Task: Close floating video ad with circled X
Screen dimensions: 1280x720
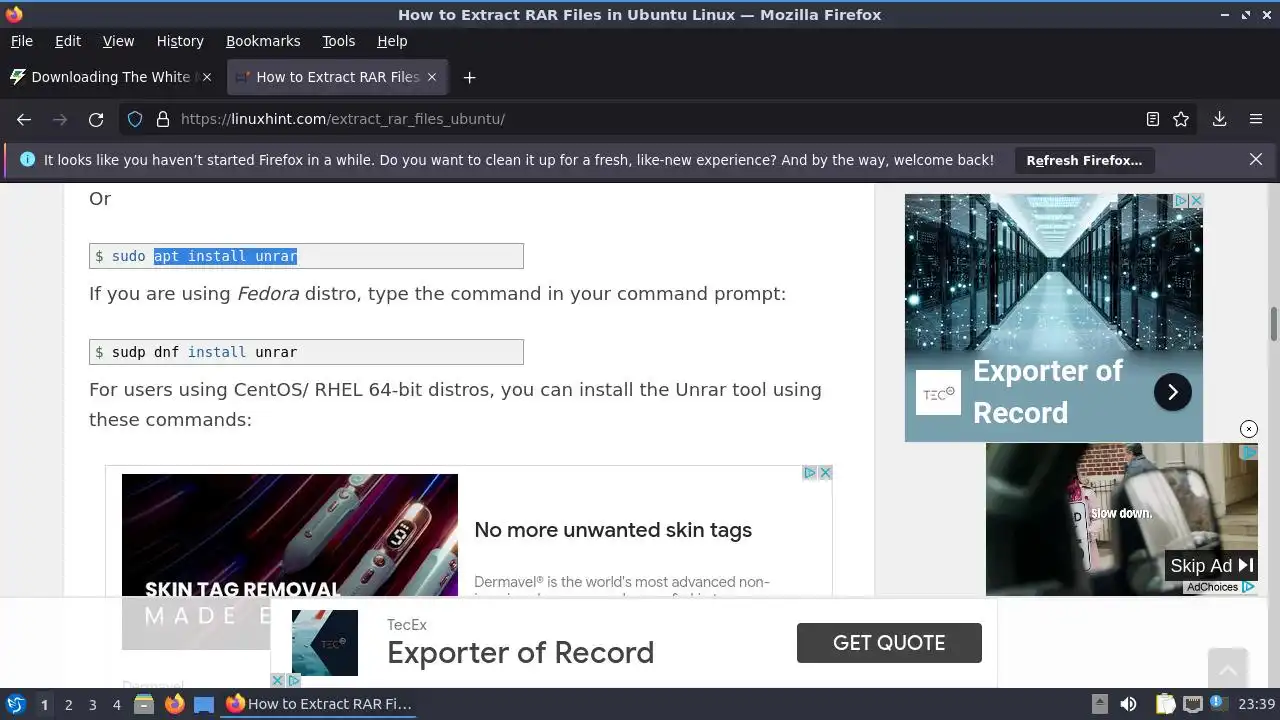Action: coord(1249,429)
